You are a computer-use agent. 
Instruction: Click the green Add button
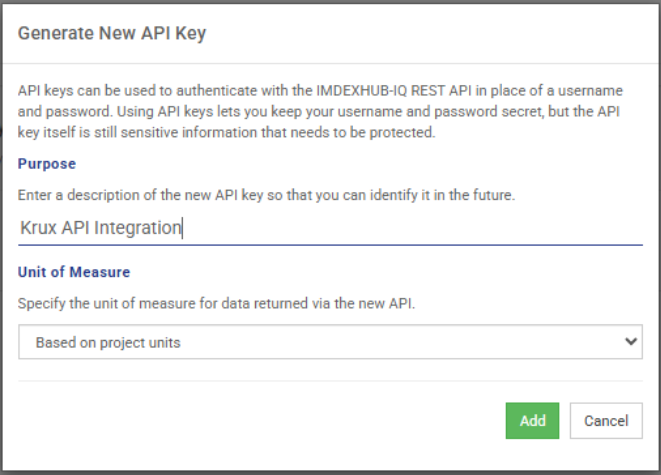tap(532, 421)
